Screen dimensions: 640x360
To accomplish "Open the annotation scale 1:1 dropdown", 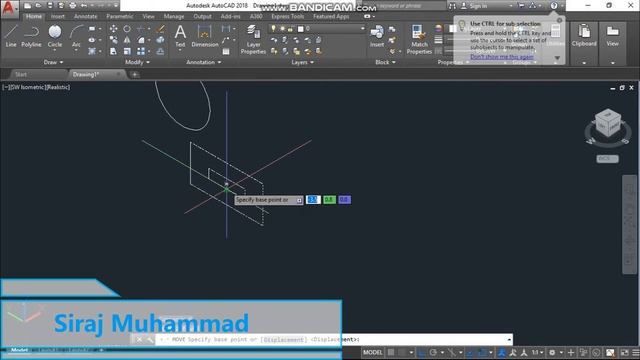I will 537,352.
